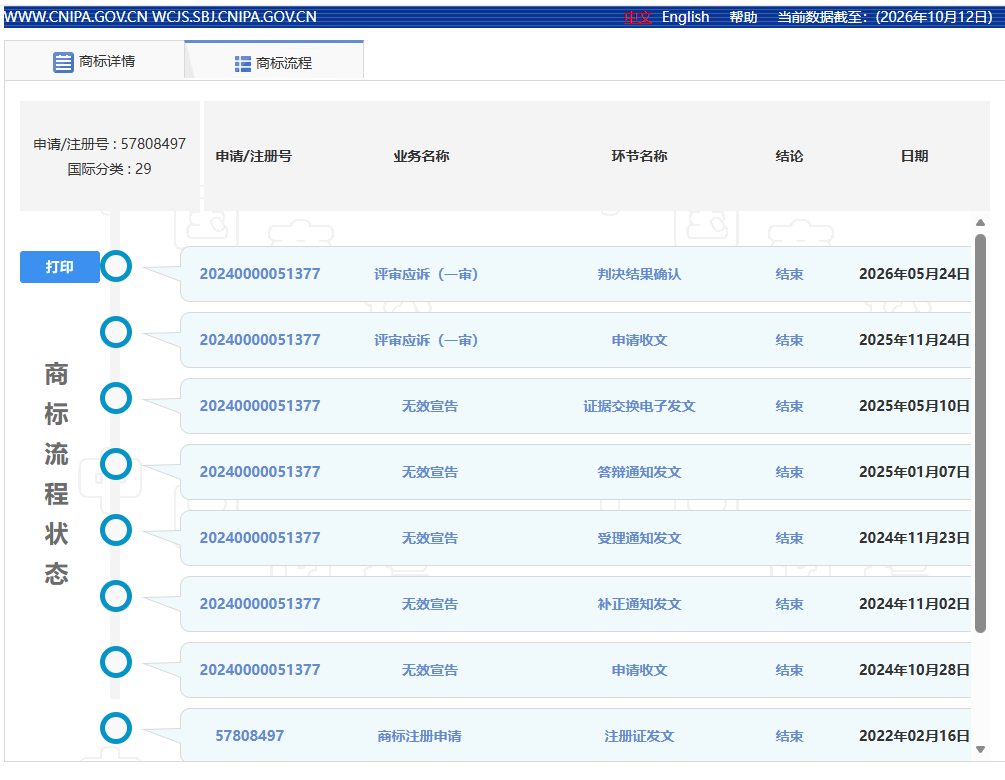Viewport: 1005px width, 780px height.
Task: Select 无效宣告 in 2024年10月28日 row
Action: (x=429, y=670)
